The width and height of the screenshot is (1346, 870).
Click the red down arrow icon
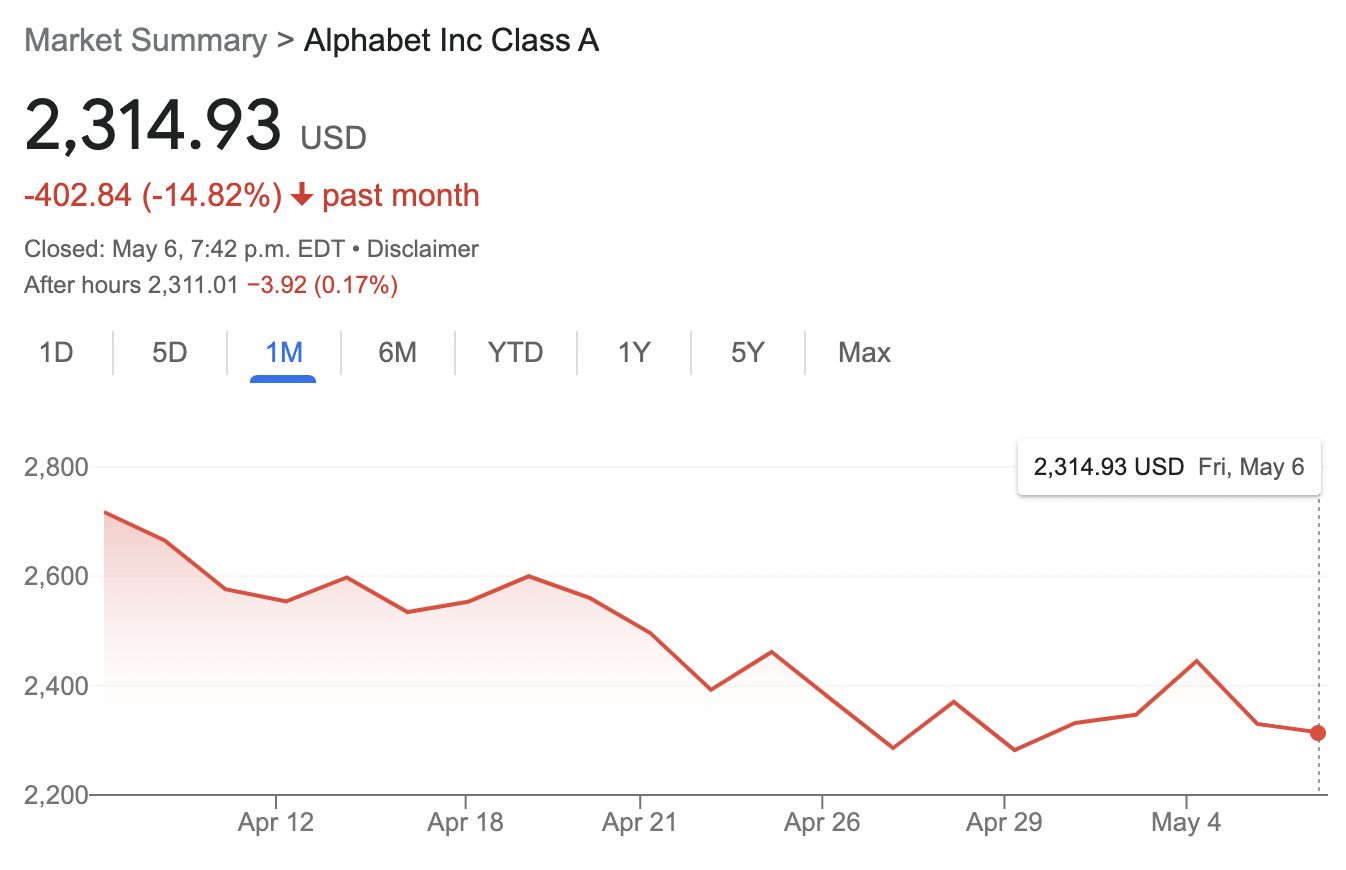(x=301, y=196)
